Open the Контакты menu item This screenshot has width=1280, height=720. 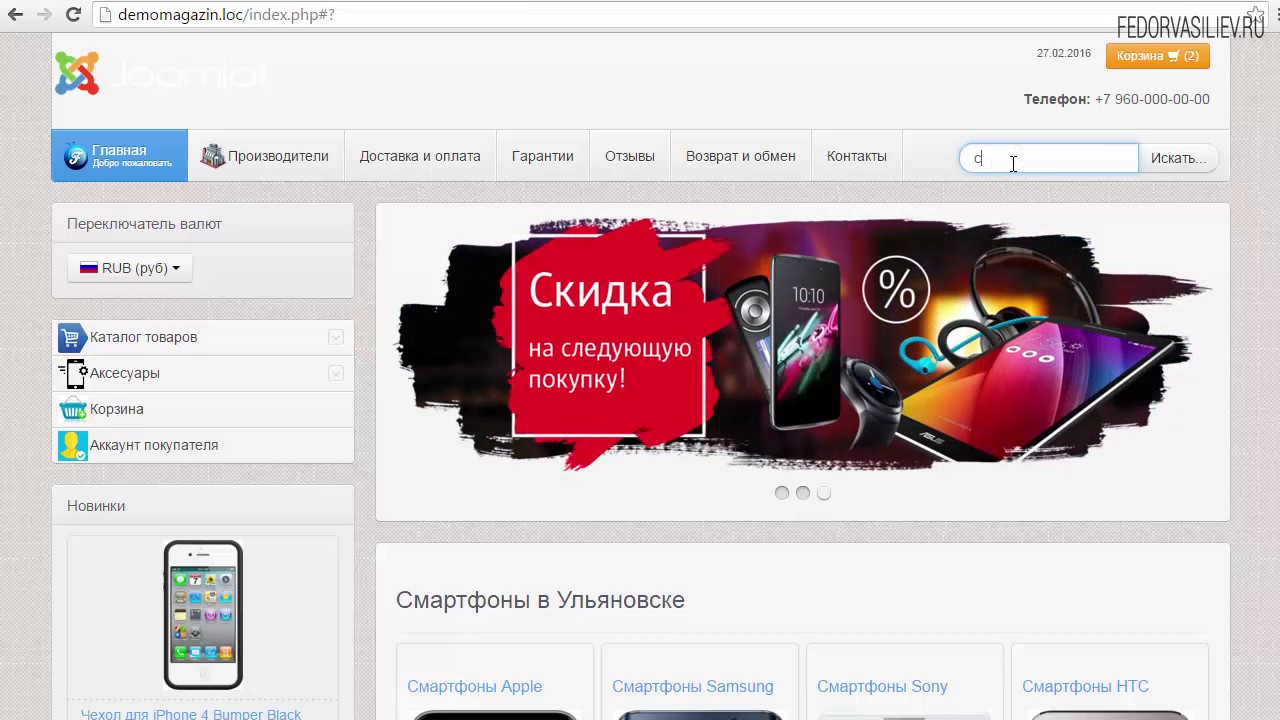pos(857,156)
